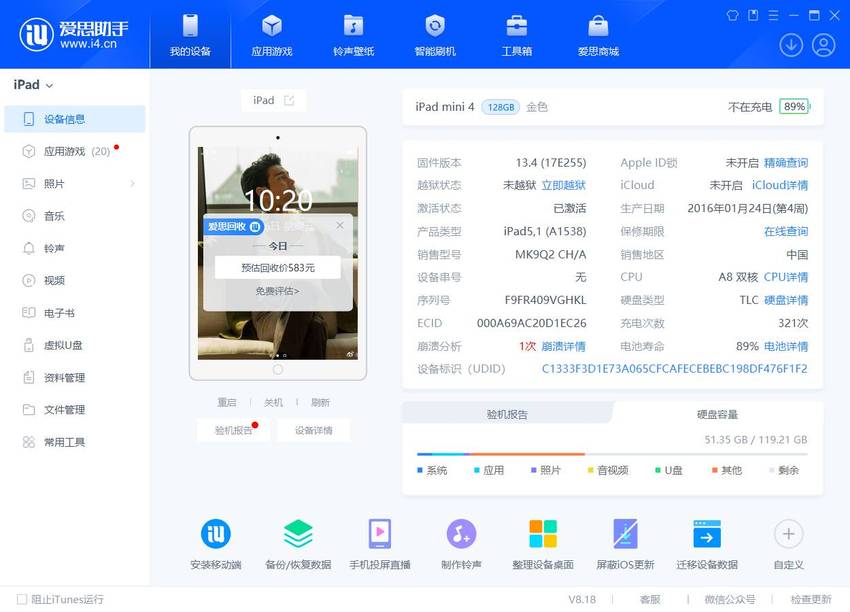
Task: Open 工具箱 top navigation tab
Action: 517,35
